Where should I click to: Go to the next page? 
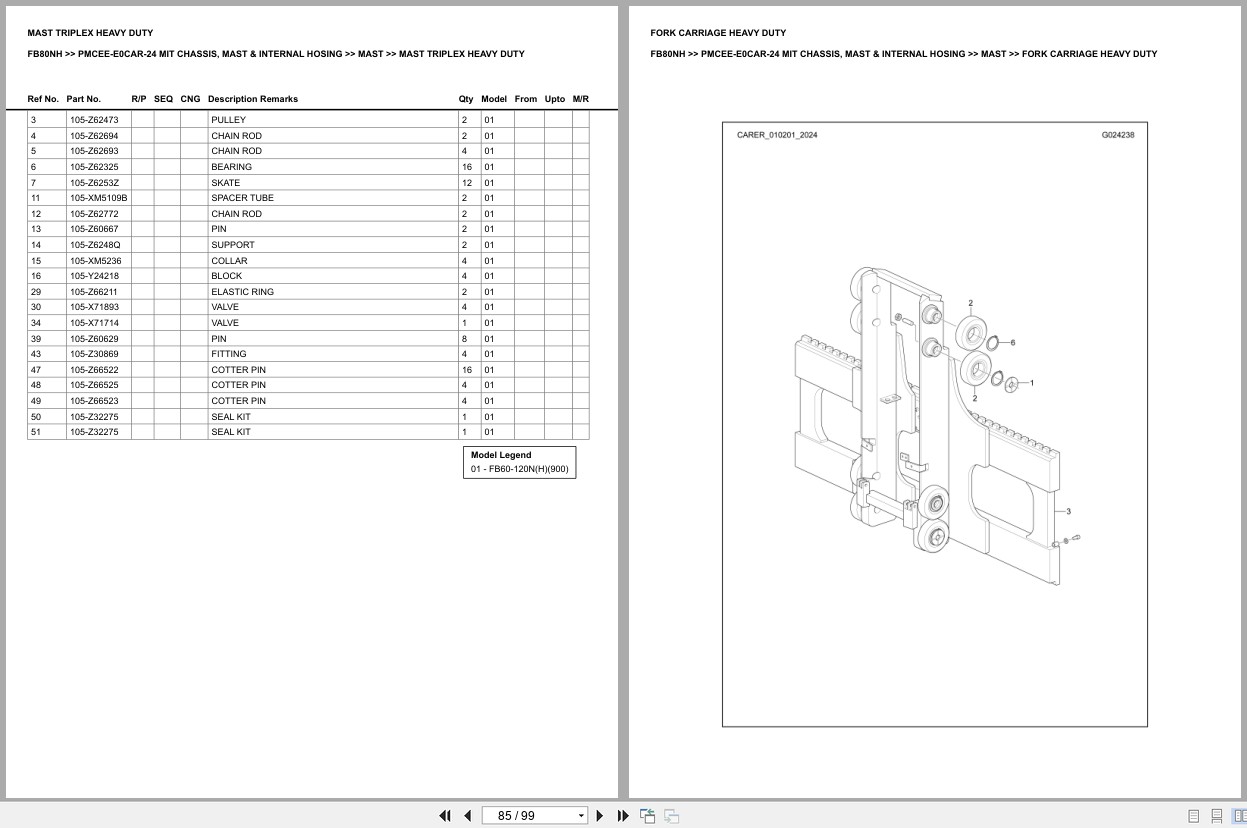pos(600,816)
